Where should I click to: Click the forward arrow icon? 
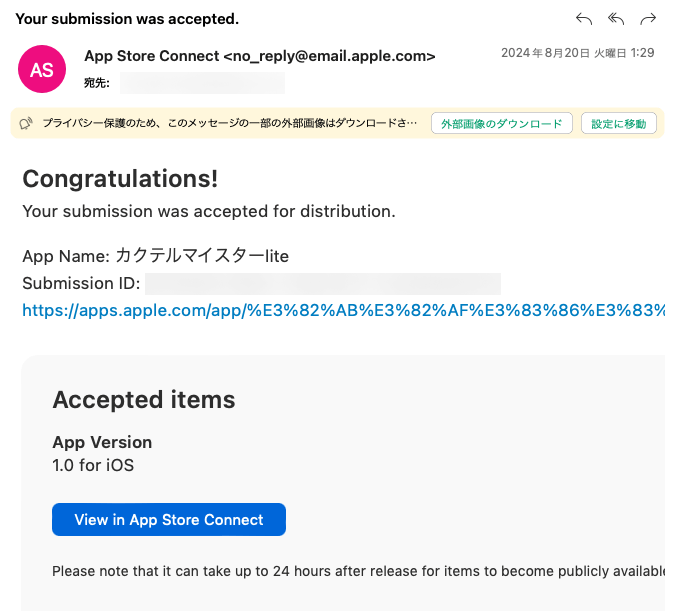pos(648,19)
